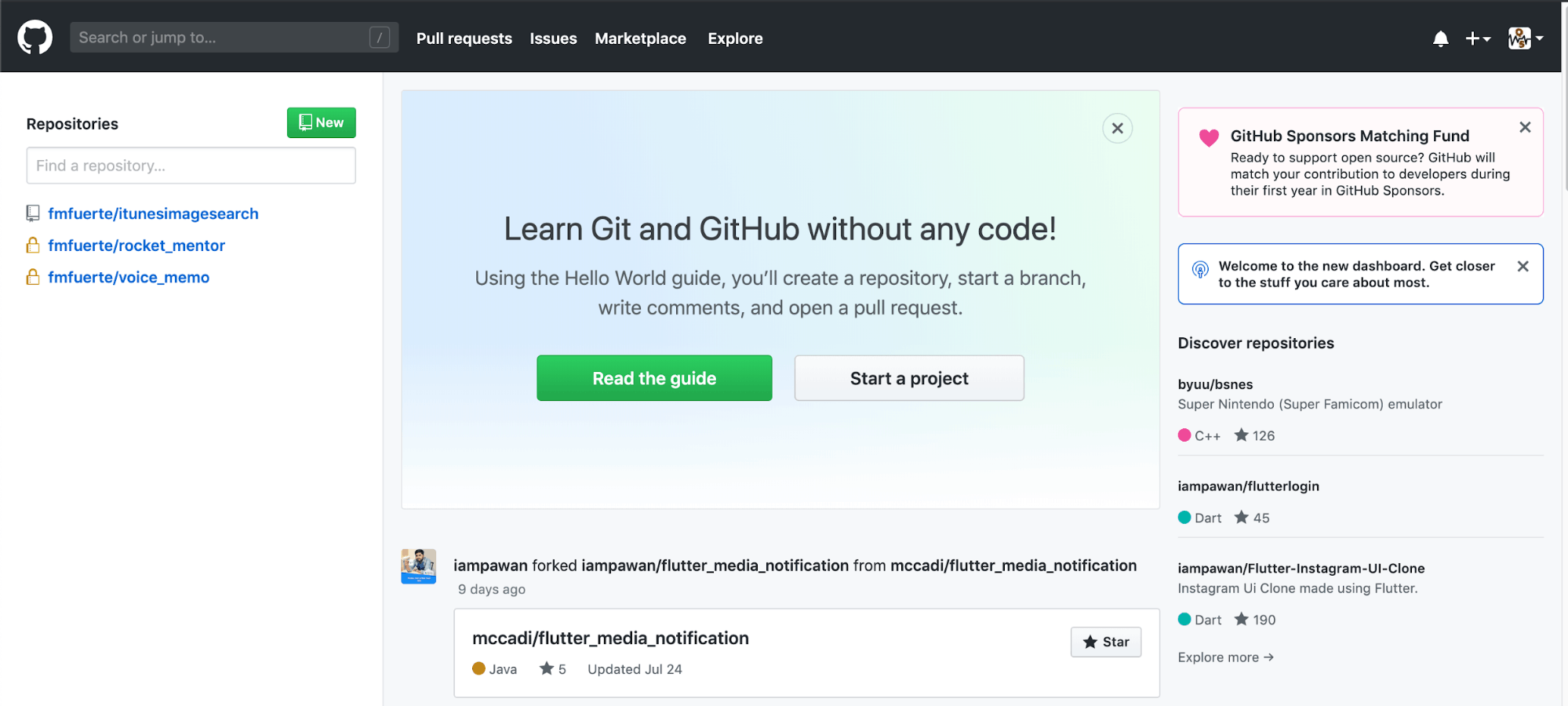Dismiss the new dashboard welcome notice
The image size is (1568, 706).
[x=1523, y=266]
